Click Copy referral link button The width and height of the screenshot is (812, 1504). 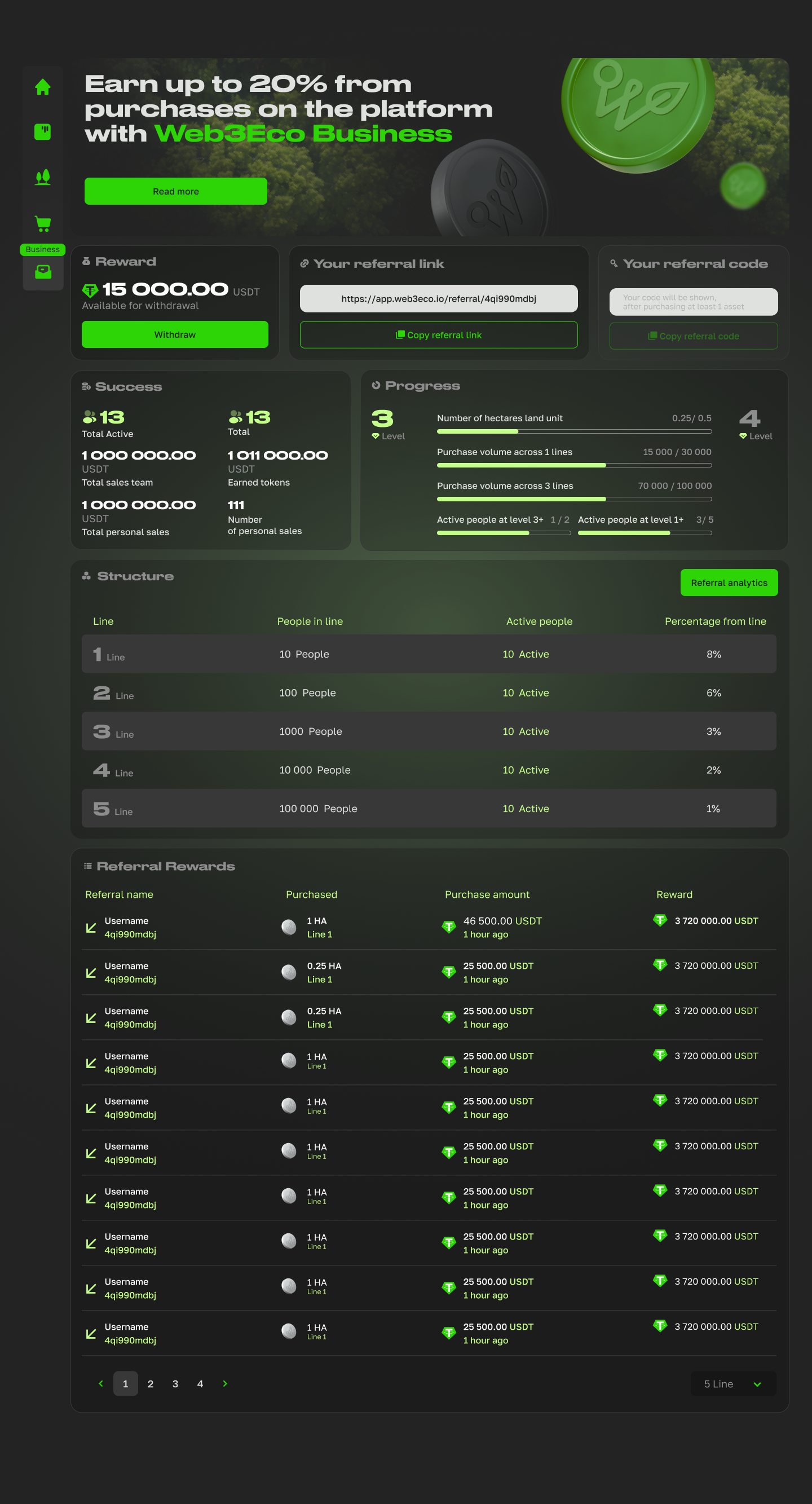pyautogui.click(x=439, y=335)
